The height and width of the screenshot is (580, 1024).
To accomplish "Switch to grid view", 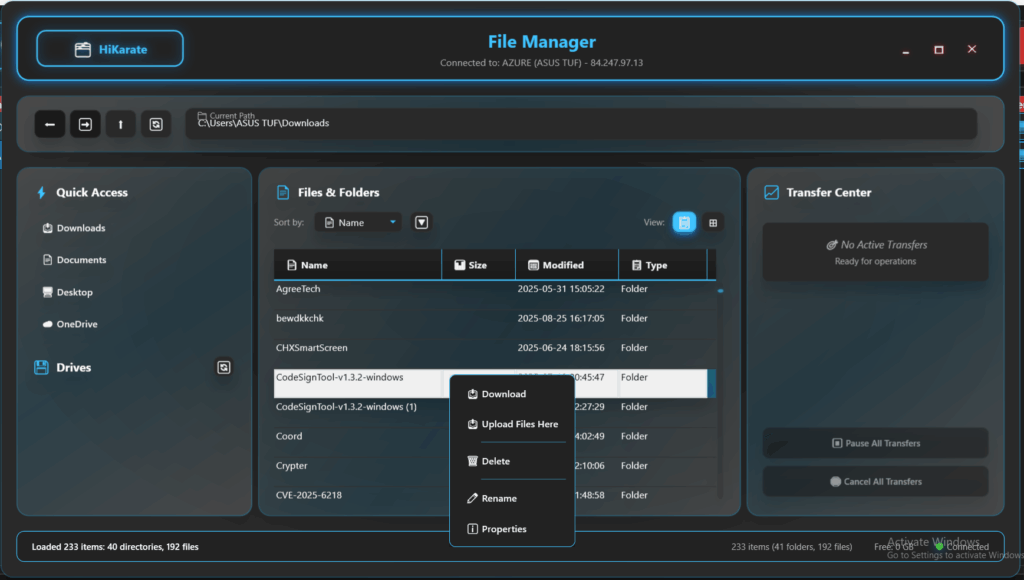I will pos(713,222).
